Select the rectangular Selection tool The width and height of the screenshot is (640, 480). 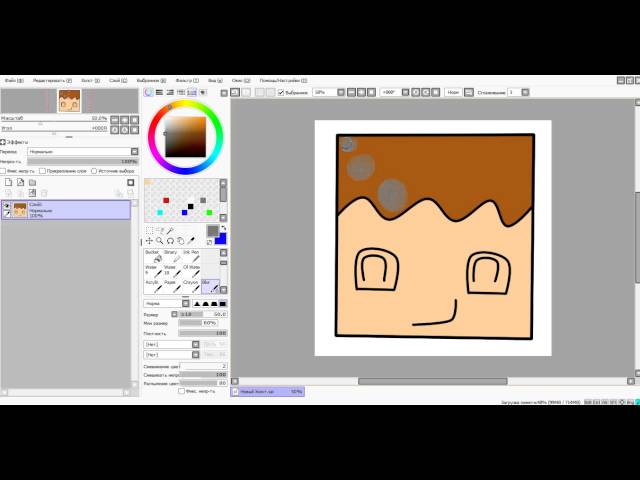150,231
